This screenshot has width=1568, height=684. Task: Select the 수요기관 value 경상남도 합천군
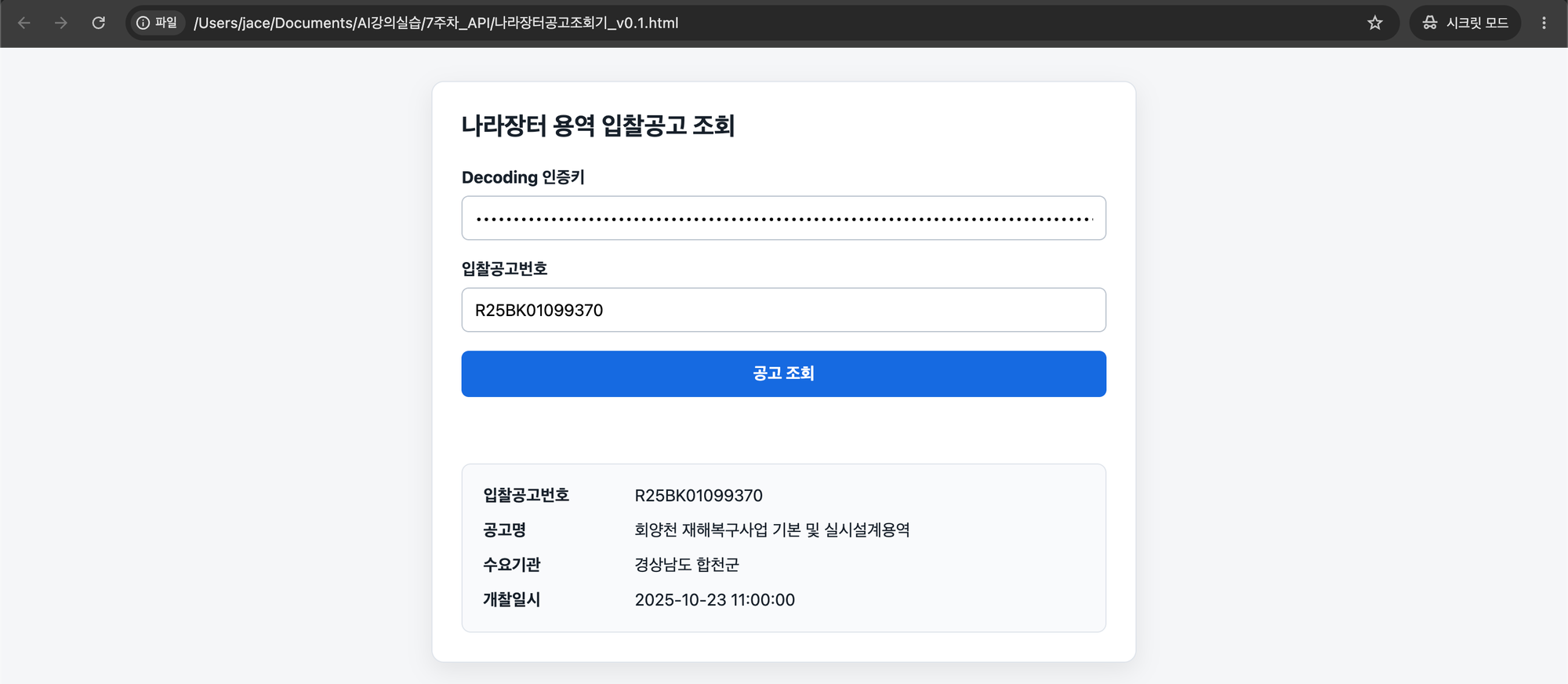click(687, 565)
